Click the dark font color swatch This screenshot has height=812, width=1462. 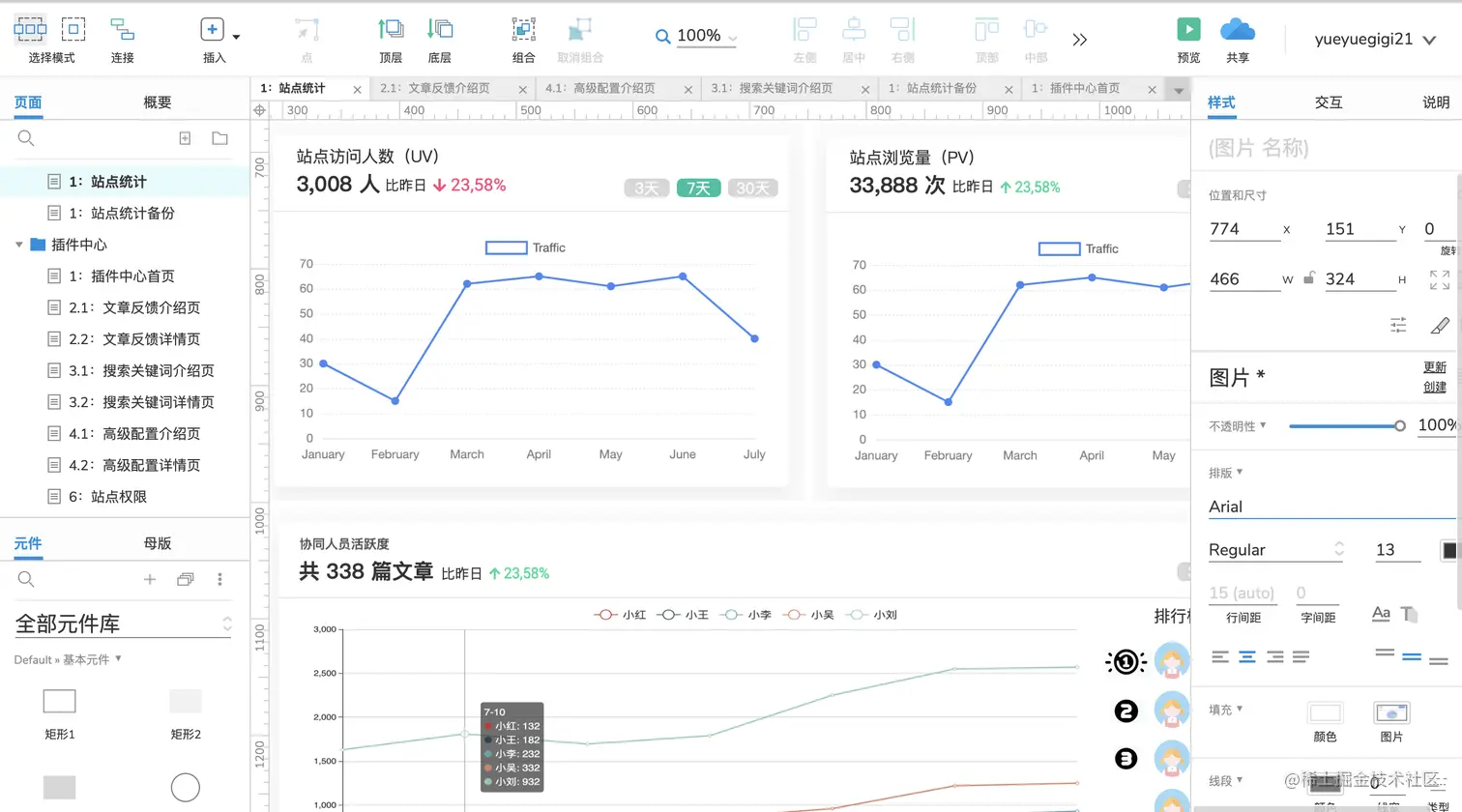(1448, 550)
